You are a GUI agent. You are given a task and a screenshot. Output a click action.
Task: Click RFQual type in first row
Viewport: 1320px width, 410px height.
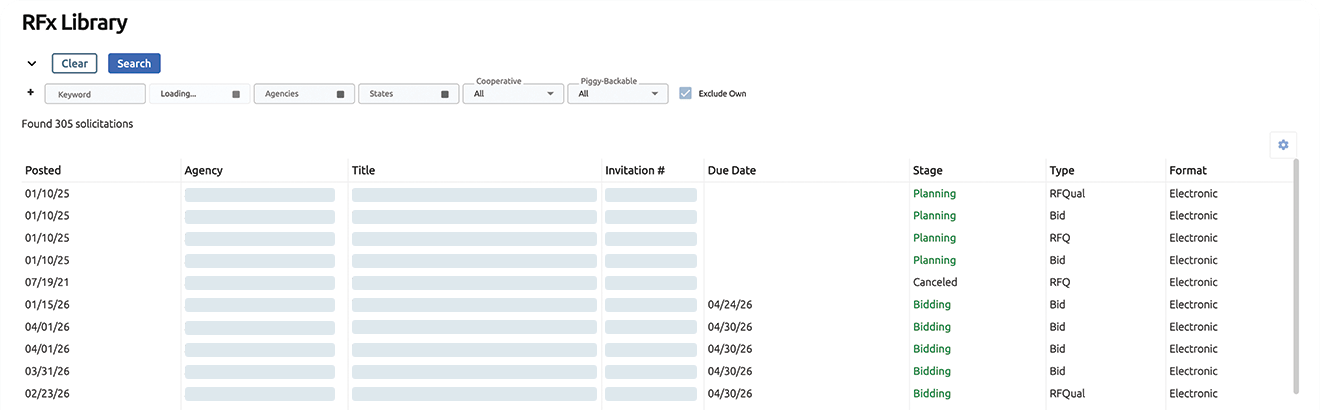pyautogui.click(x=1067, y=193)
